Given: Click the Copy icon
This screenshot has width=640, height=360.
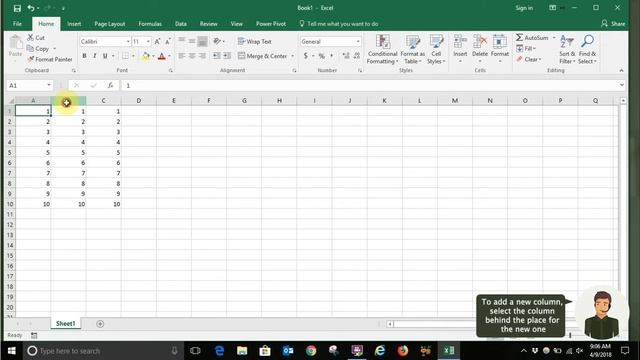Looking at the screenshot, I should tap(30, 49).
